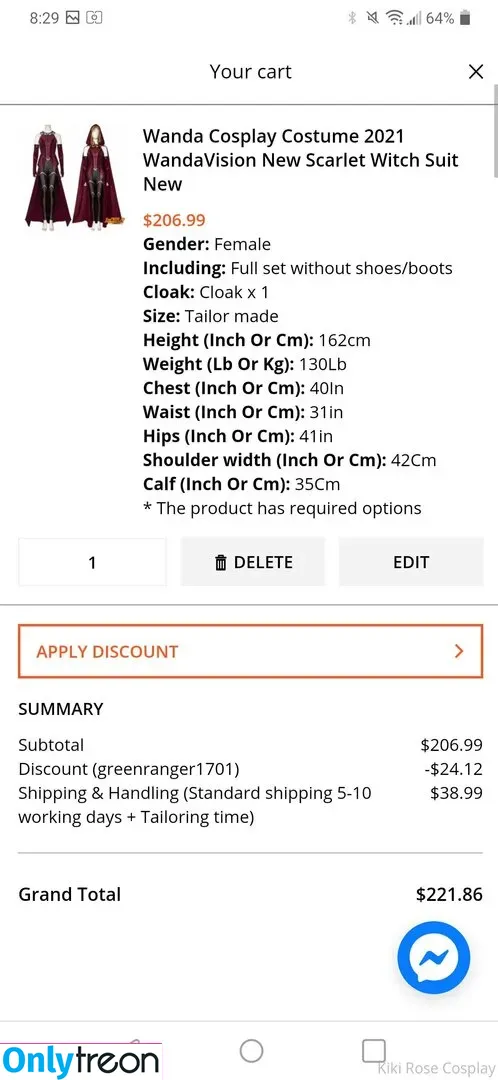Open the Wanda Cosplay Costume product title
The width and height of the screenshot is (498, 1080).
pyautogui.click(x=301, y=160)
